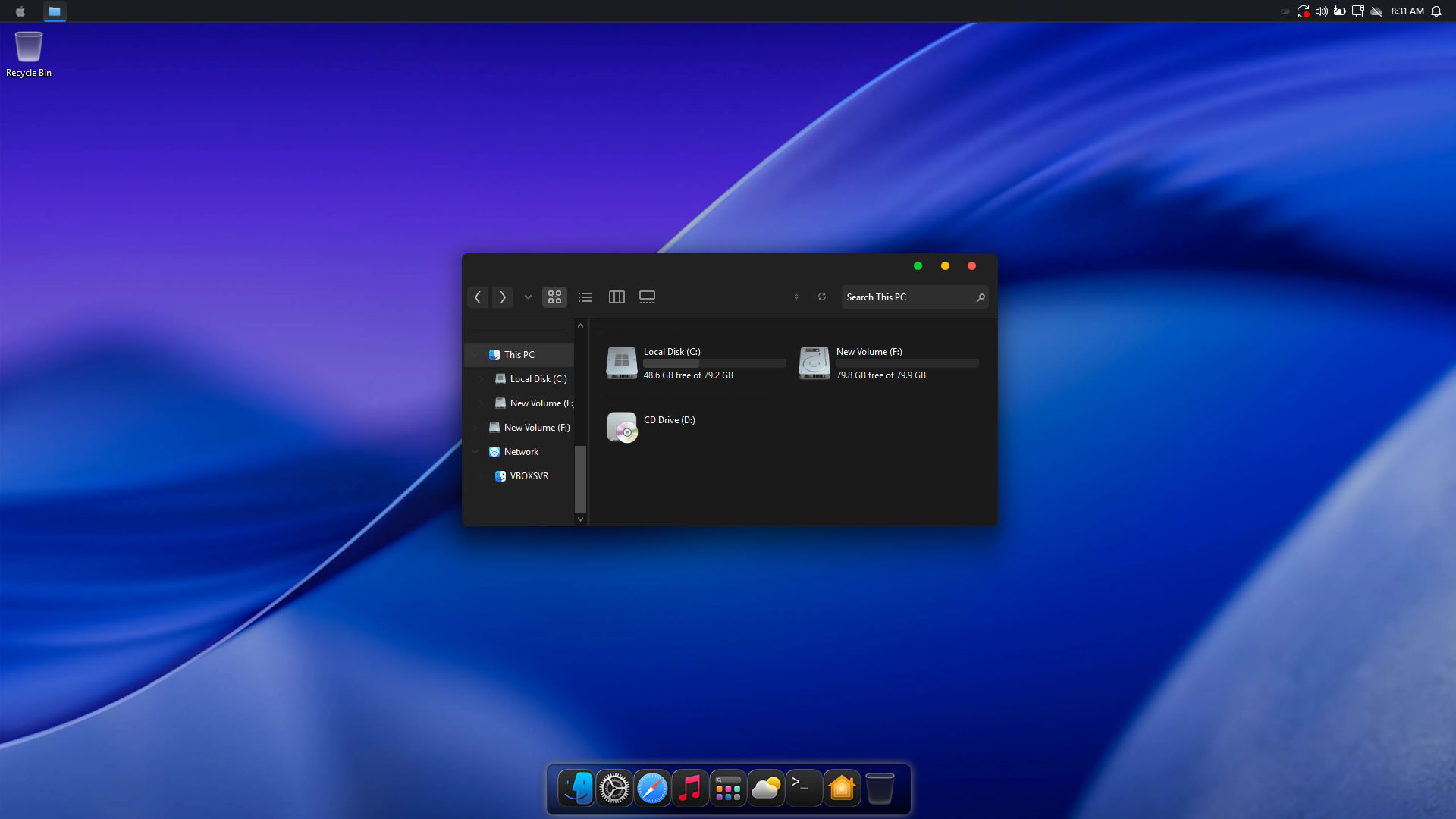This screenshot has height=819, width=1456.
Task: Select the gallery view icon
Action: tap(647, 297)
